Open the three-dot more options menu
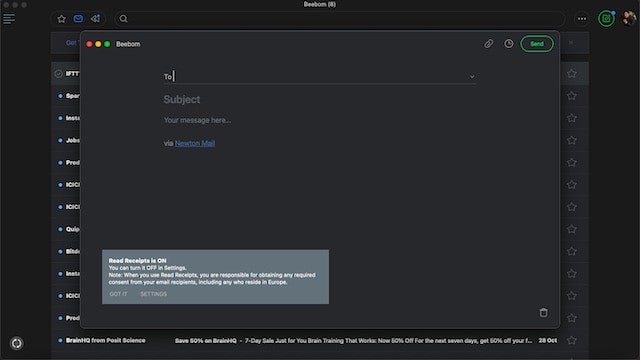 (582, 19)
